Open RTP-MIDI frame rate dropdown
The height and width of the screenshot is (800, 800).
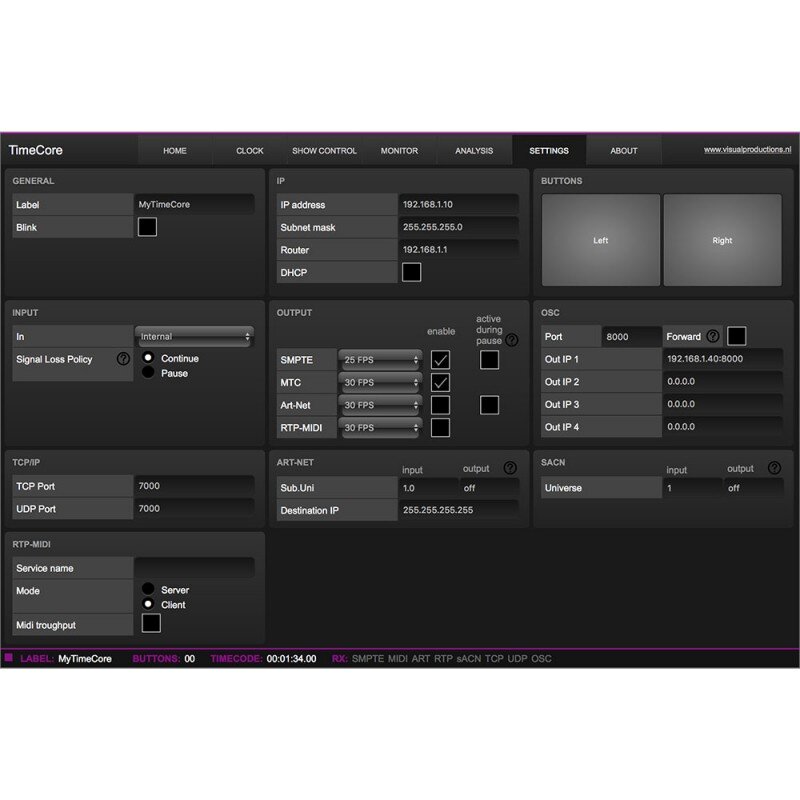click(x=380, y=428)
